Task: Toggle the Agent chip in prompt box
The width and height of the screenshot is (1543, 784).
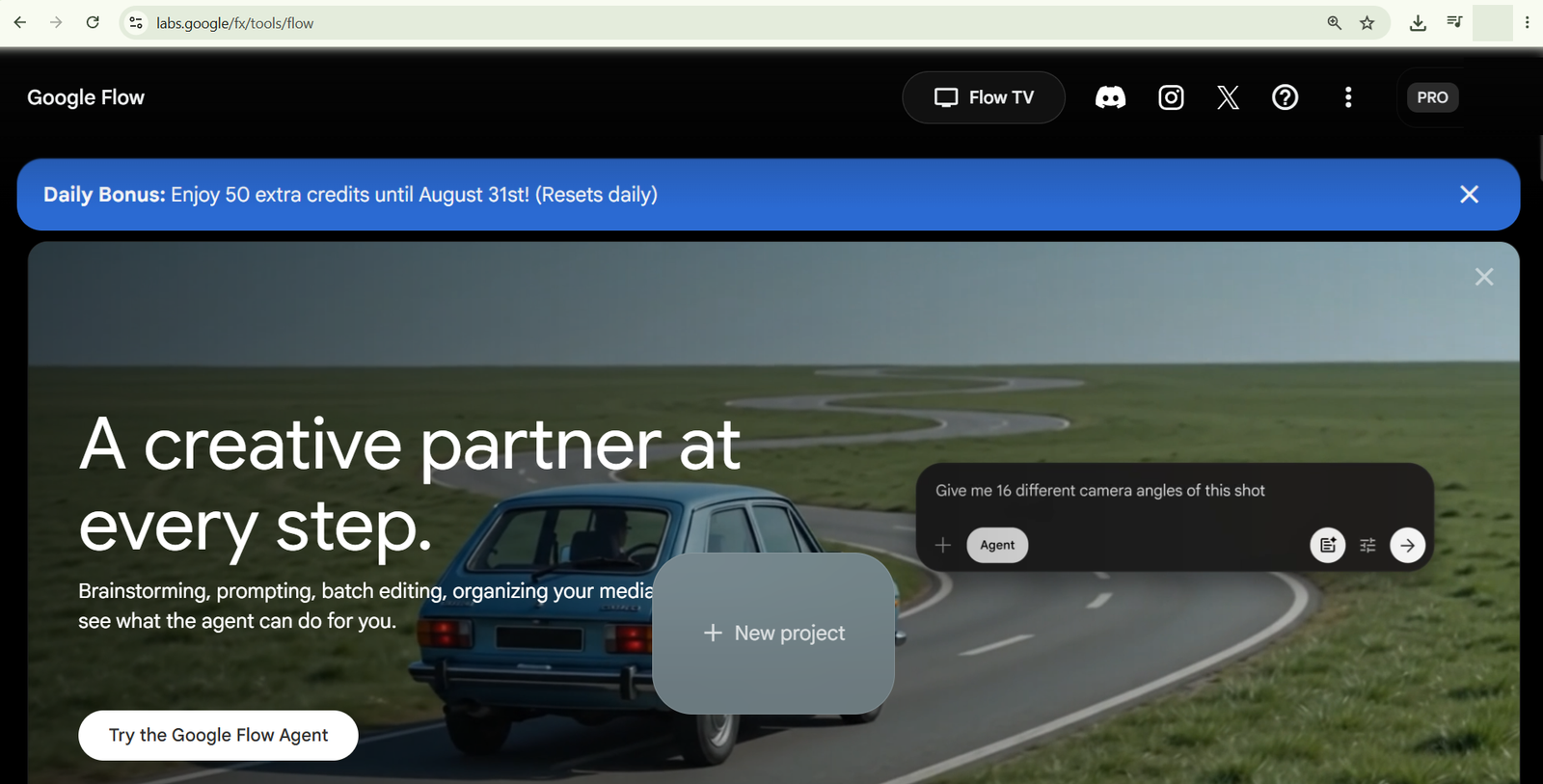Action: (997, 545)
